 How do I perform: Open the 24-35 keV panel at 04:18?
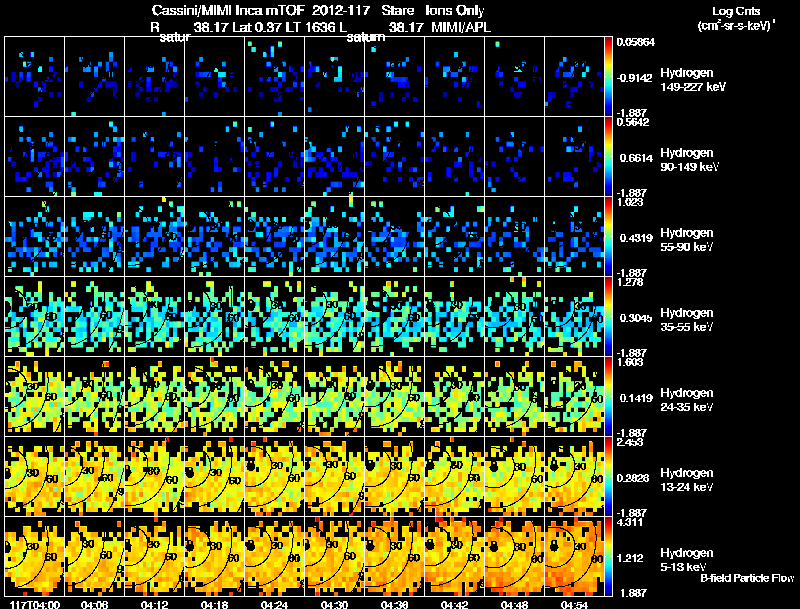(x=215, y=396)
